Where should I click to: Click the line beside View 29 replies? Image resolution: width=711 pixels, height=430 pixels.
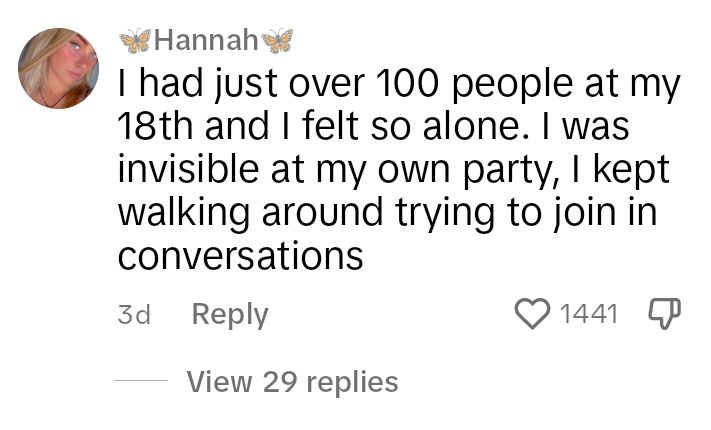[141, 381]
